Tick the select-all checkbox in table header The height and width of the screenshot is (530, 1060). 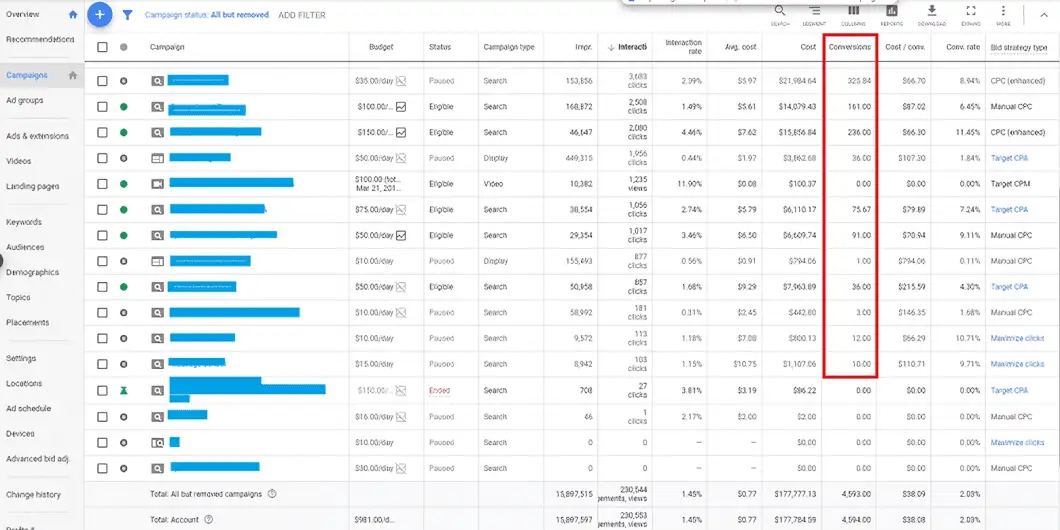tap(102, 47)
